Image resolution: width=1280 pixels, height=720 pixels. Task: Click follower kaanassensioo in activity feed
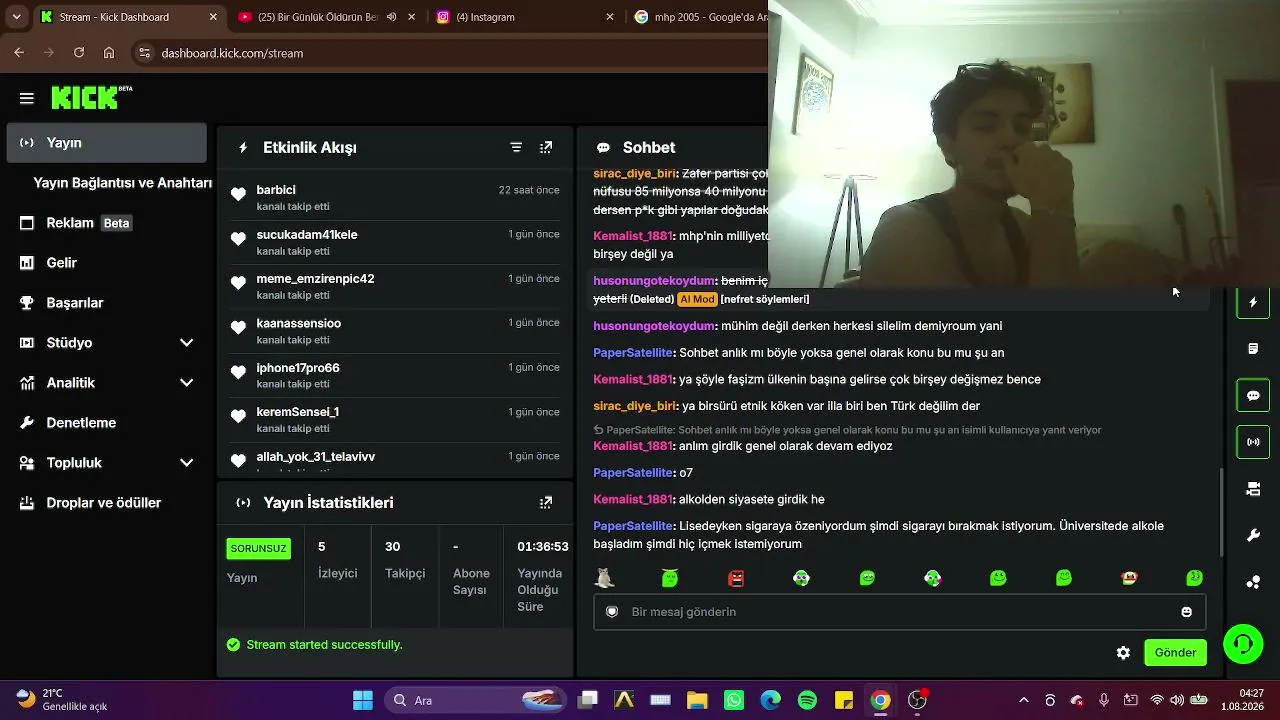[299, 324]
